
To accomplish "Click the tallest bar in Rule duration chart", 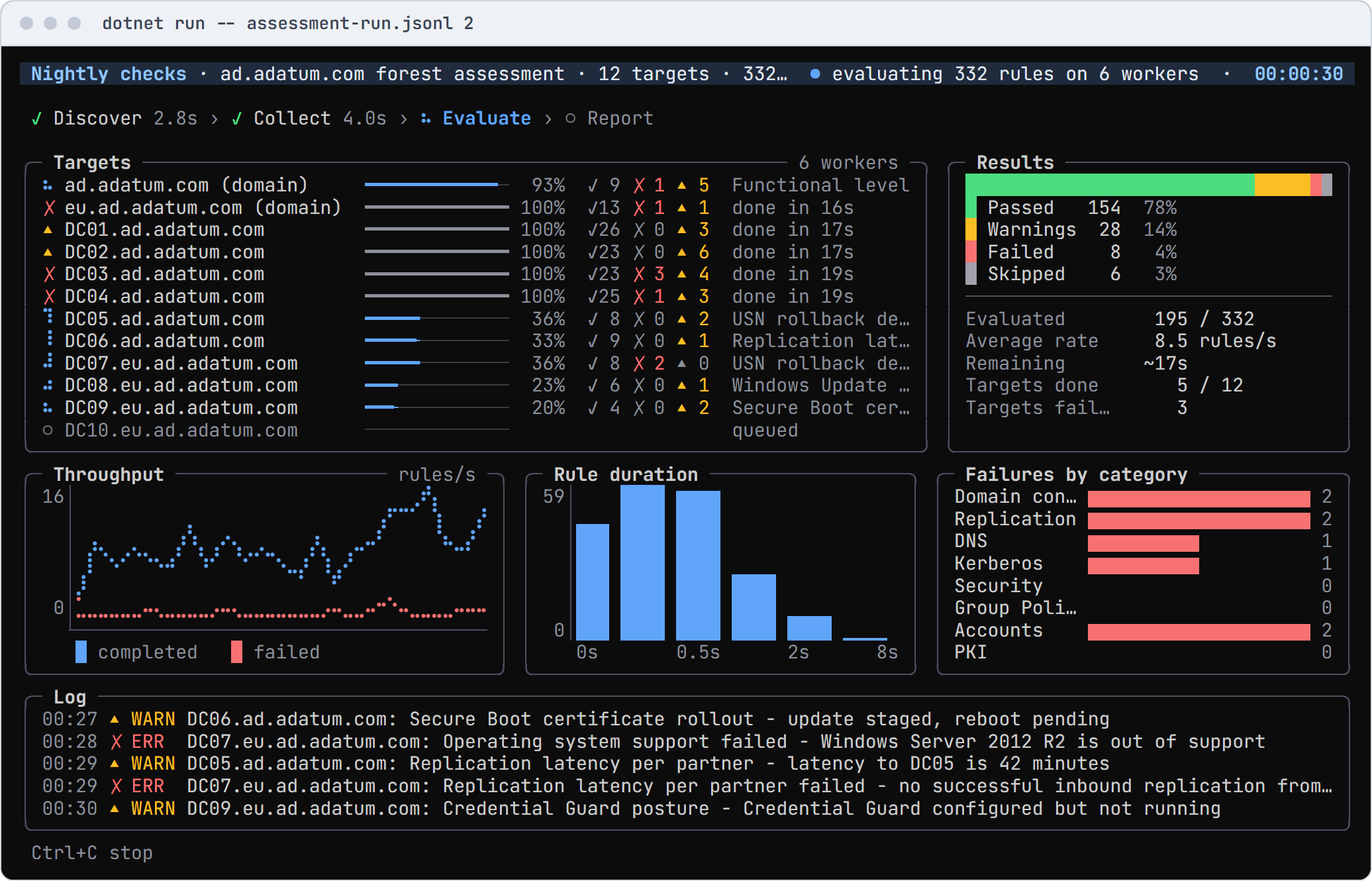I will (642, 562).
